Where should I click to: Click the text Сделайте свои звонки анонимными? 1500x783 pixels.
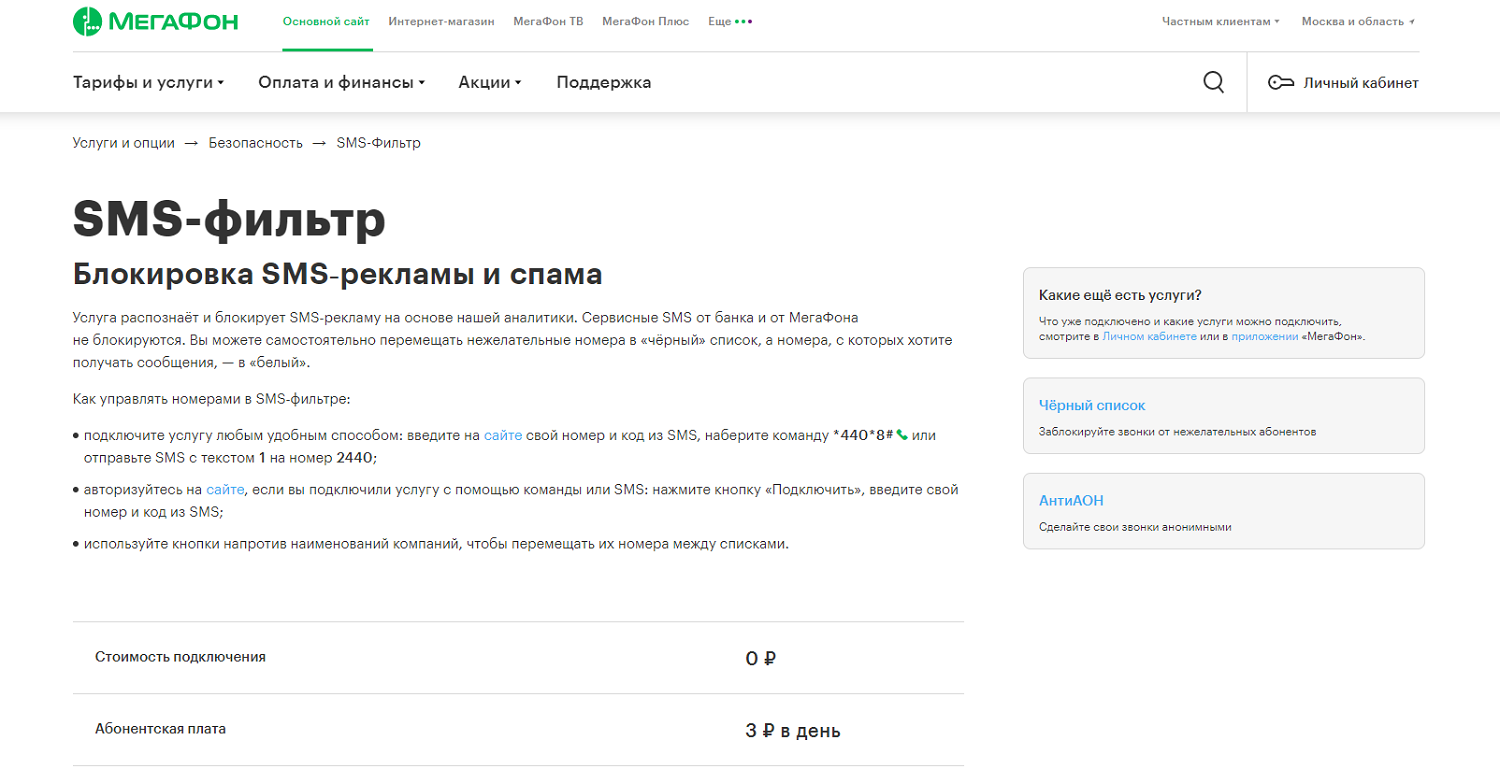tap(1135, 526)
